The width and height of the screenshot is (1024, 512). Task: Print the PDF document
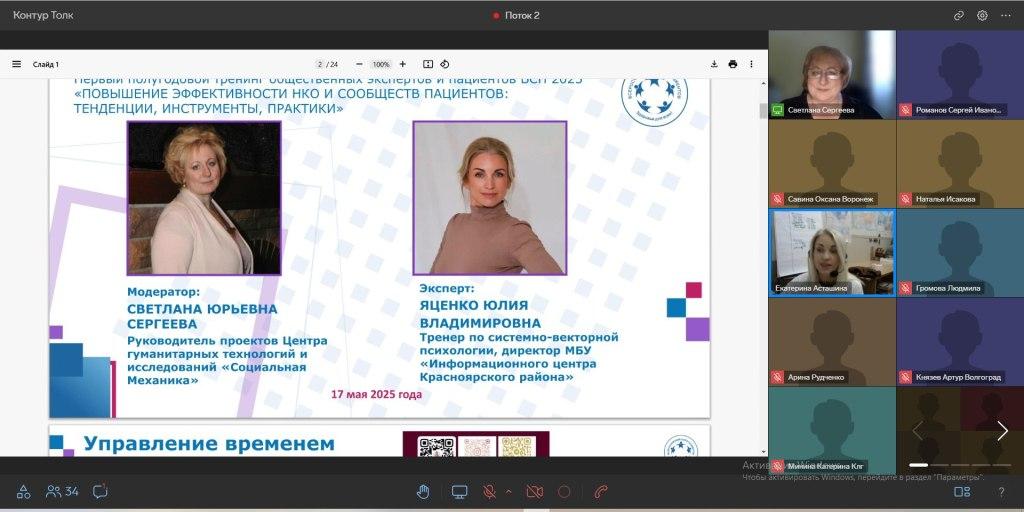click(733, 64)
